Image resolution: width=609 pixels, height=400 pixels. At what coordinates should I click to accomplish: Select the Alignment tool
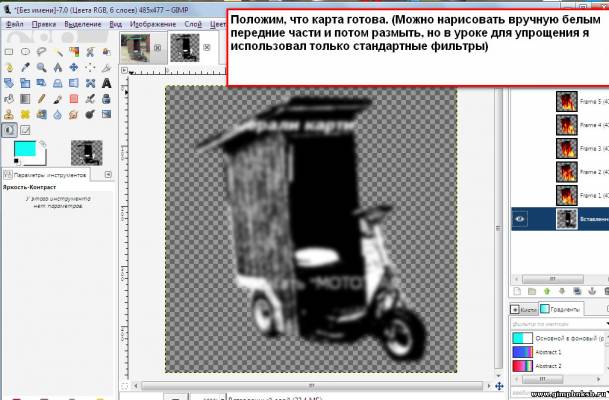90,68
